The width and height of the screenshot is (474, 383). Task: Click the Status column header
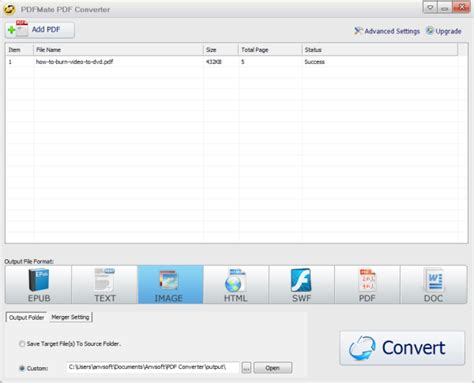pos(380,50)
